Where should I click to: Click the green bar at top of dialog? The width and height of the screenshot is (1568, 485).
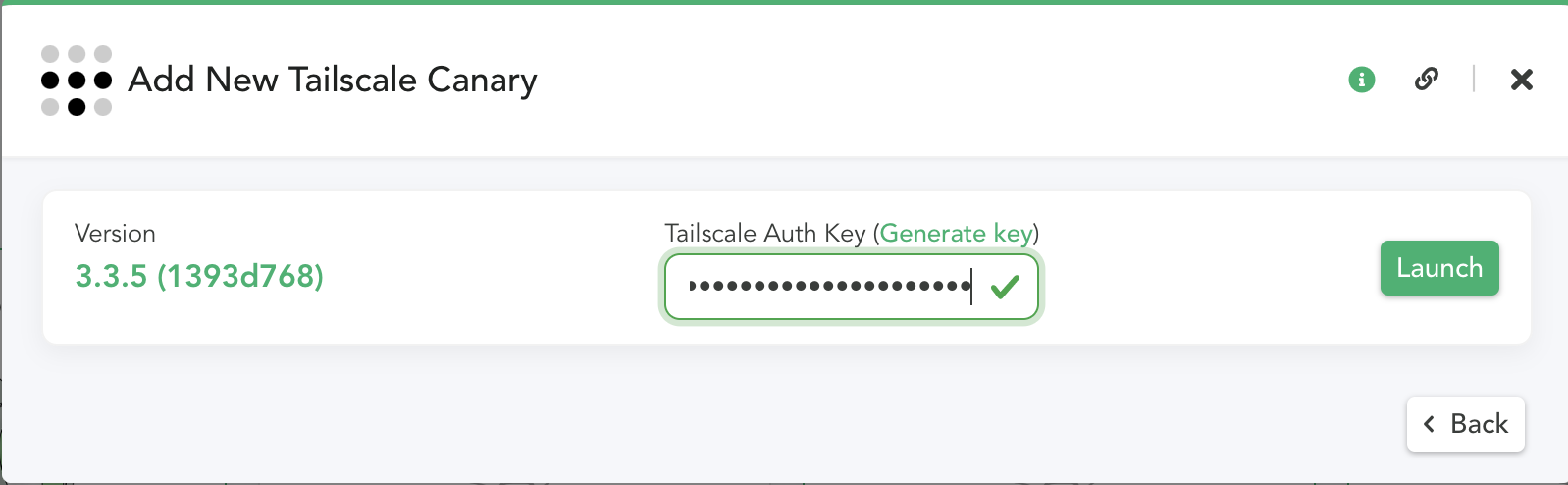point(784,2)
